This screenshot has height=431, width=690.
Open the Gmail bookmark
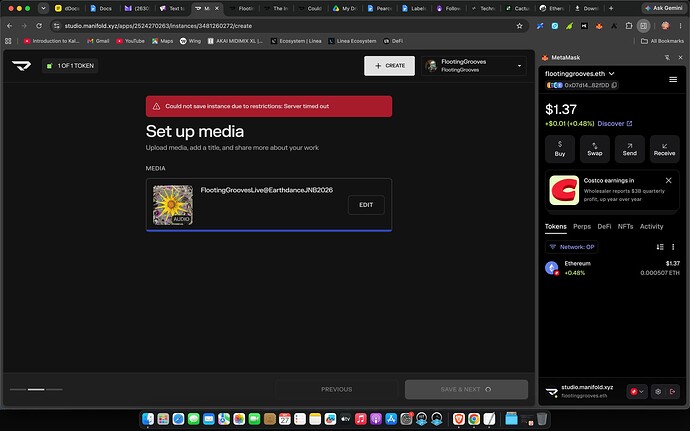(x=98, y=41)
